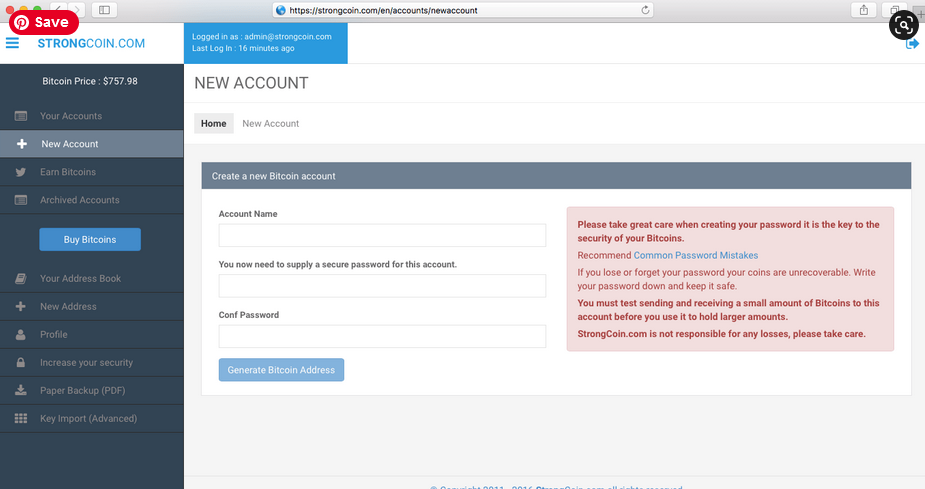Focus the Conf Password field

click(382, 336)
